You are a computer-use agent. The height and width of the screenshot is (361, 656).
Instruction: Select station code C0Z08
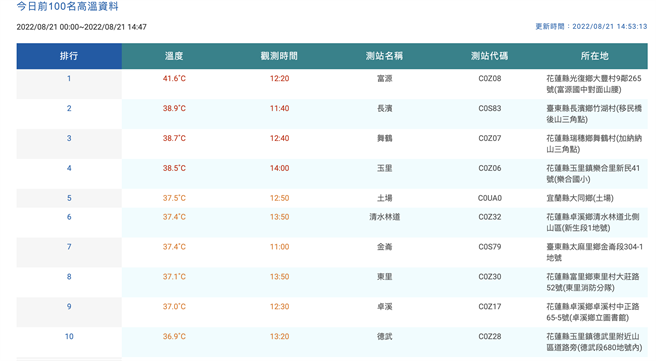[489, 79]
